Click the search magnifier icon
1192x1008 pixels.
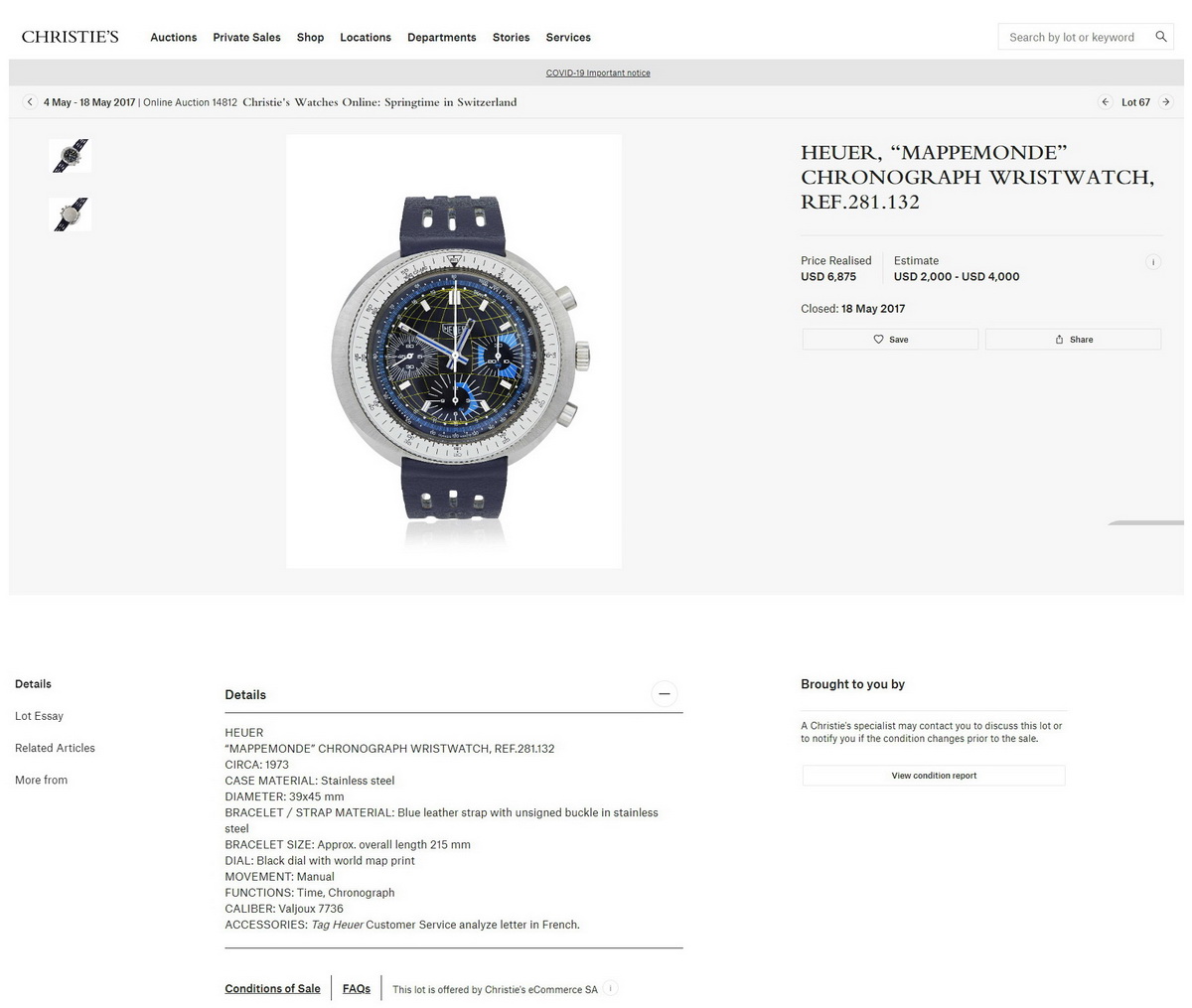click(x=1160, y=37)
